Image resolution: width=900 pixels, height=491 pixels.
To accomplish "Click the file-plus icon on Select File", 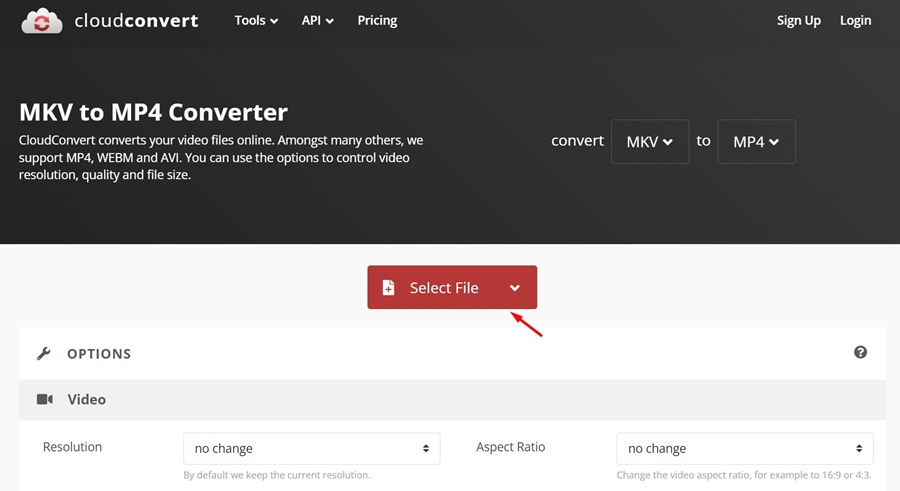I will [389, 287].
